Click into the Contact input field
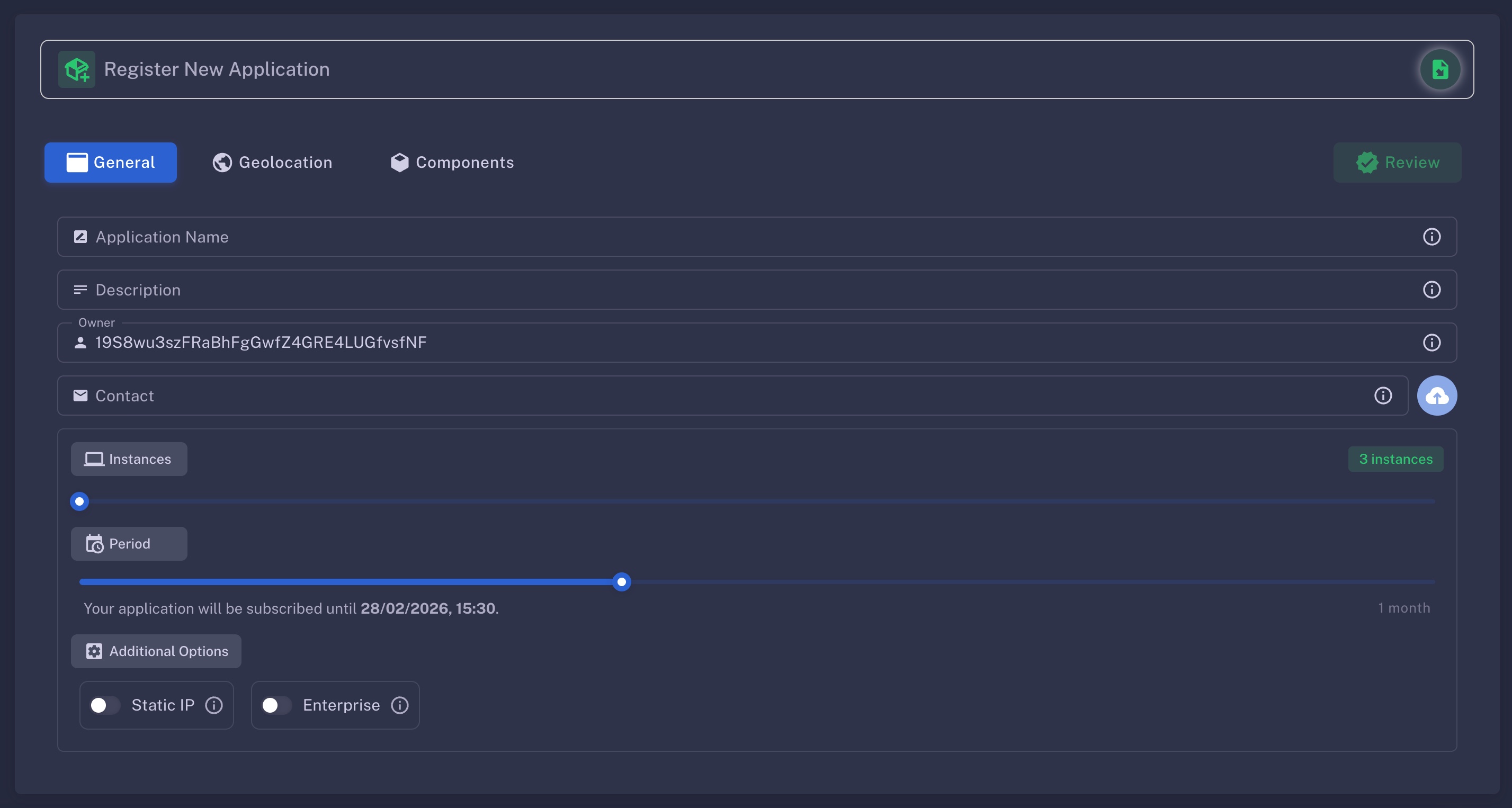The height and width of the screenshot is (808, 1512). point(704,396)
